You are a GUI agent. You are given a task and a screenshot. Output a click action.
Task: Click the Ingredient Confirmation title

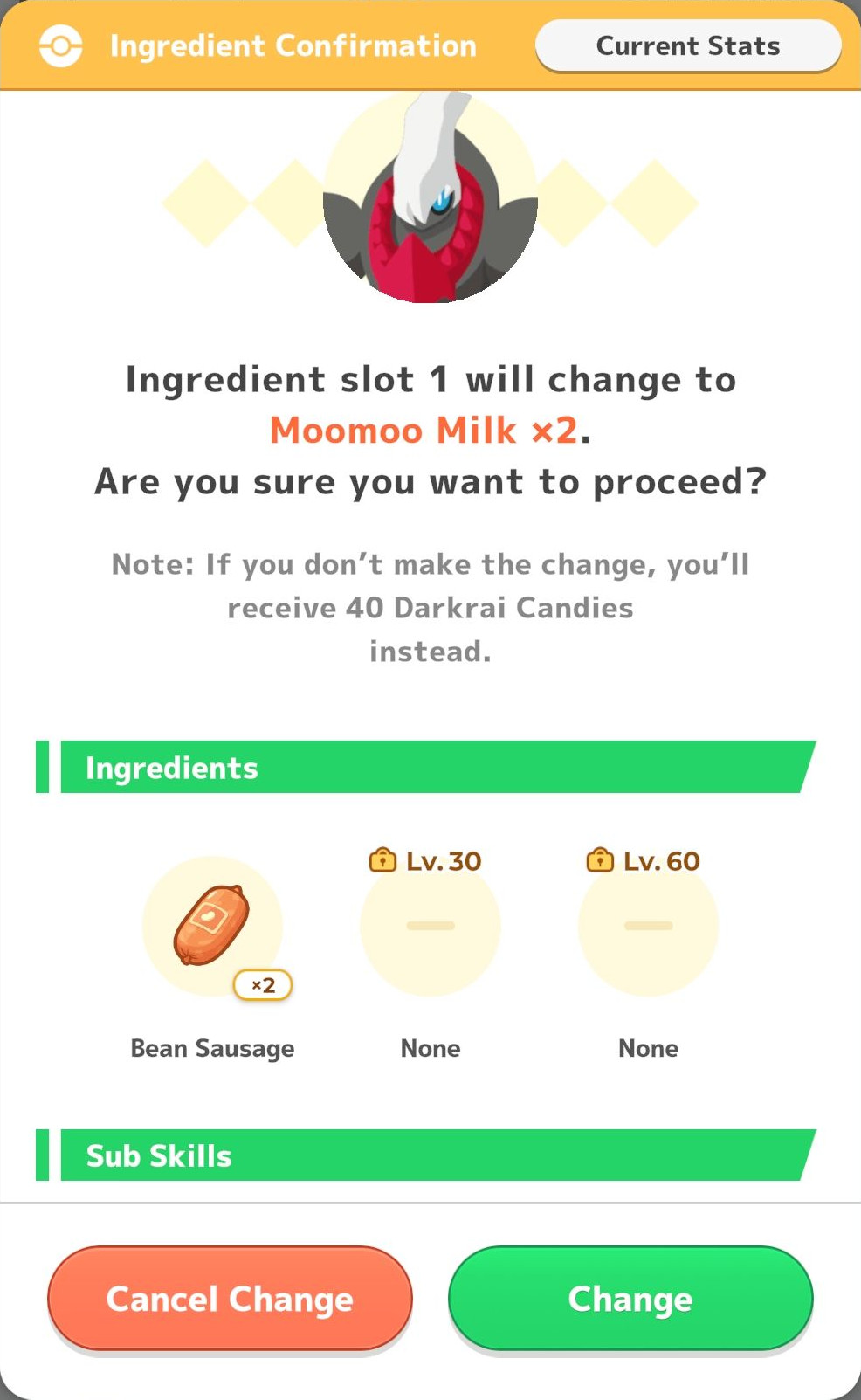pyautogui.click(x=293, y=45)
